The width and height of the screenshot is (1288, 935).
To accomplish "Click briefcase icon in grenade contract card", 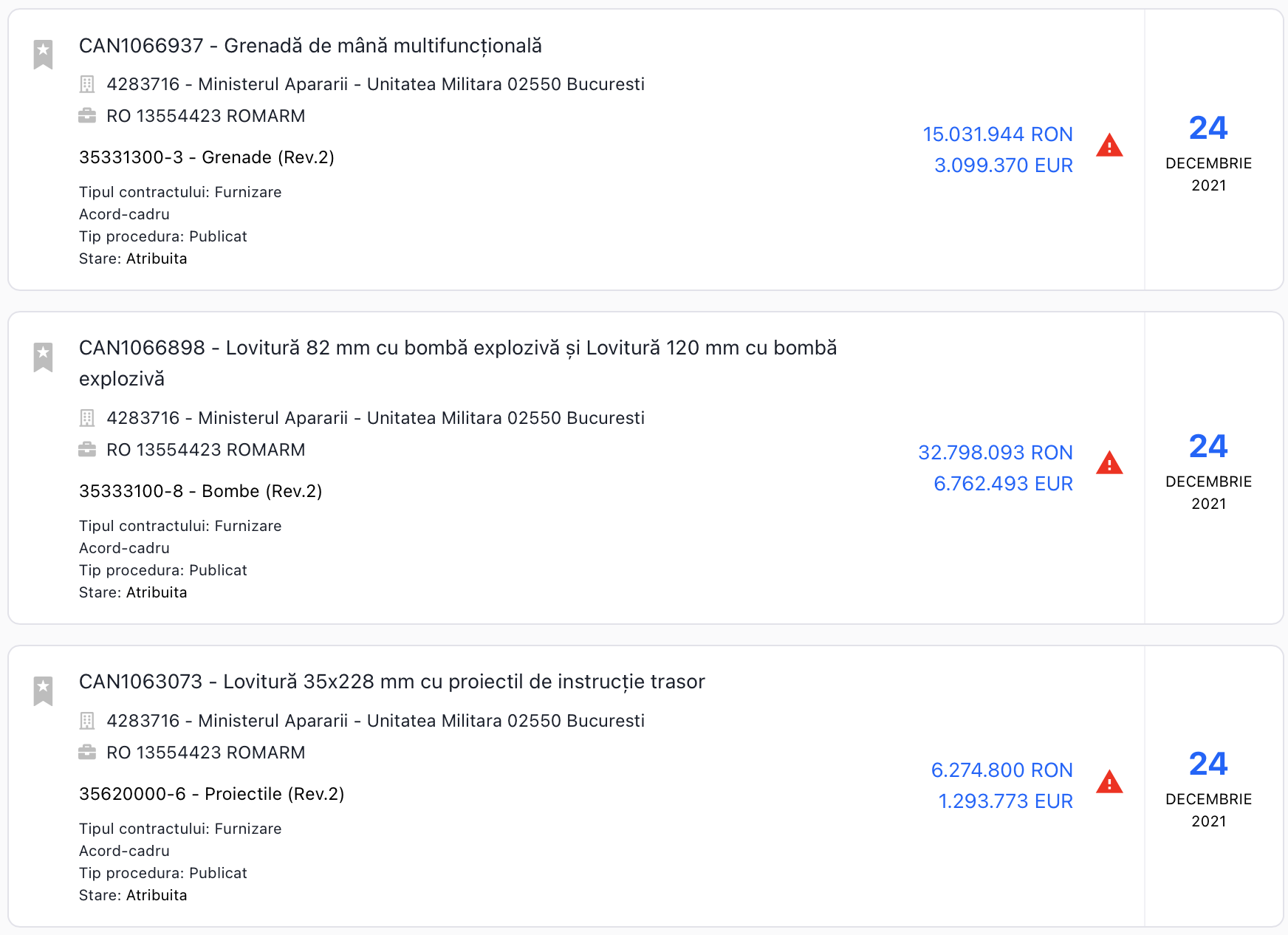I will [x=87, y=116].
